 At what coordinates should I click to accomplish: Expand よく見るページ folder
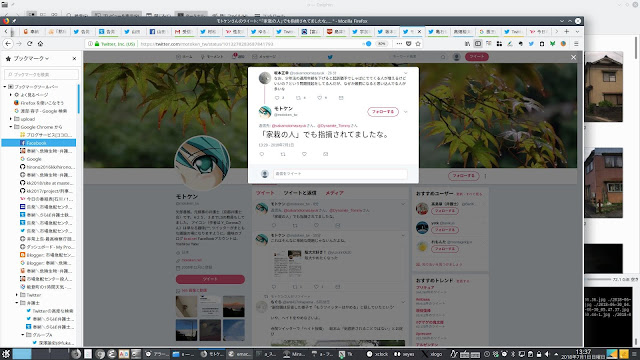(x=11, y=95)
